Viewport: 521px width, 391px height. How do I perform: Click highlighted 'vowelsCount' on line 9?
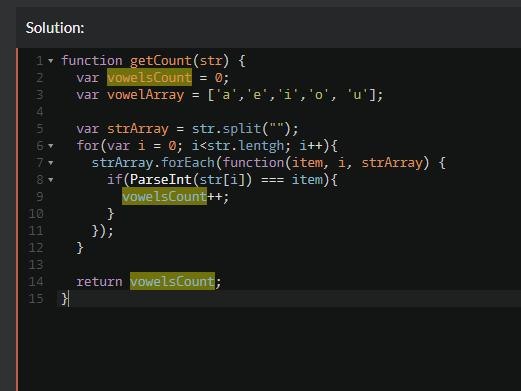164,196
